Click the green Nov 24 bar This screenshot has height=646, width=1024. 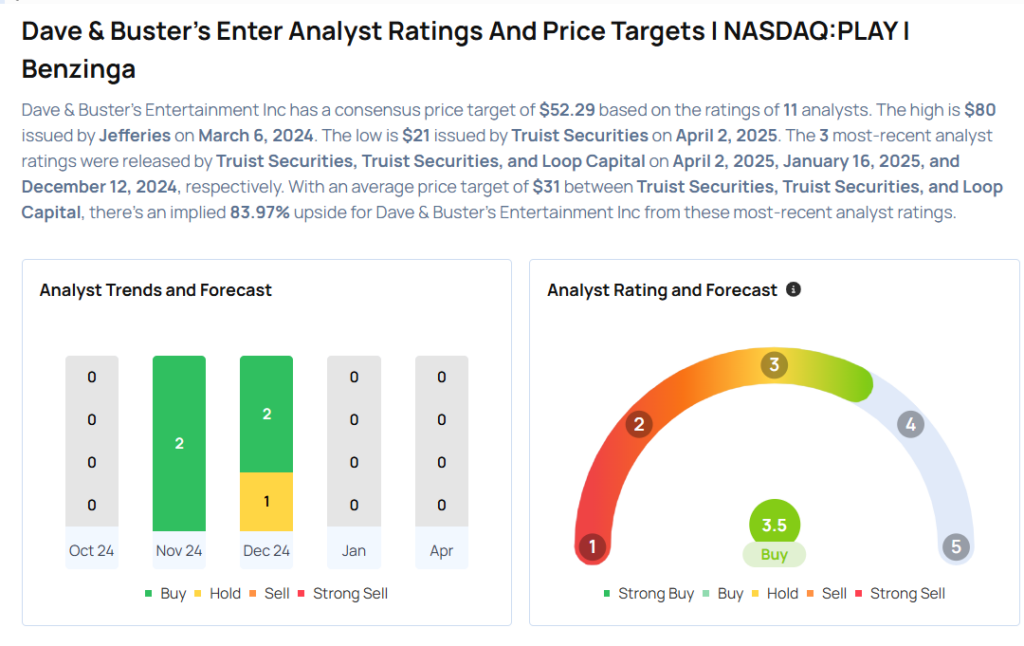179,443
